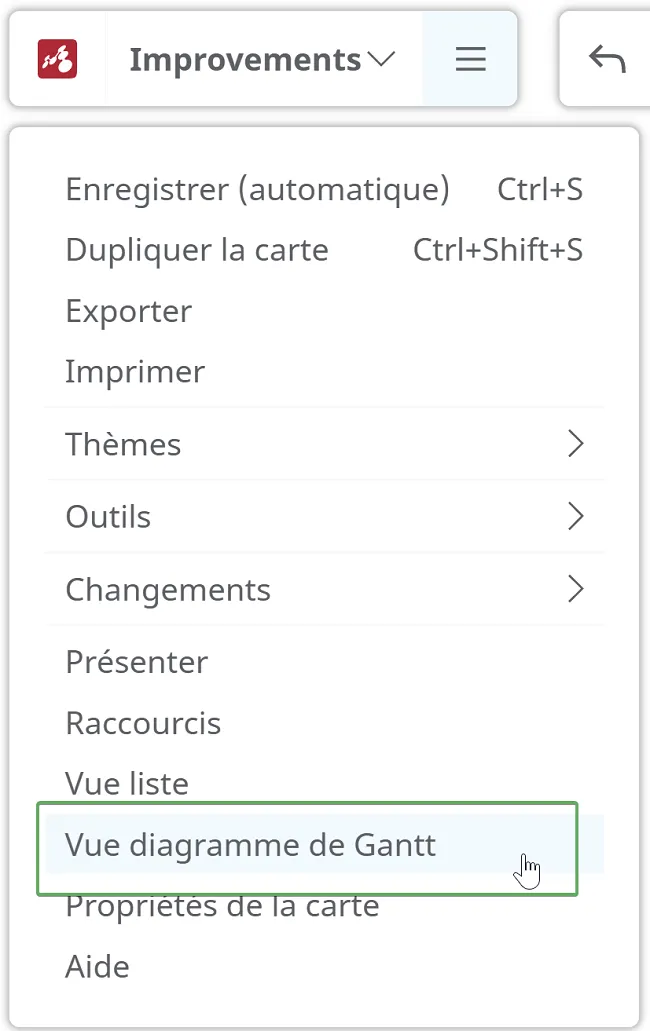Expand the Changements submenu chevron

tap(576, 588)
